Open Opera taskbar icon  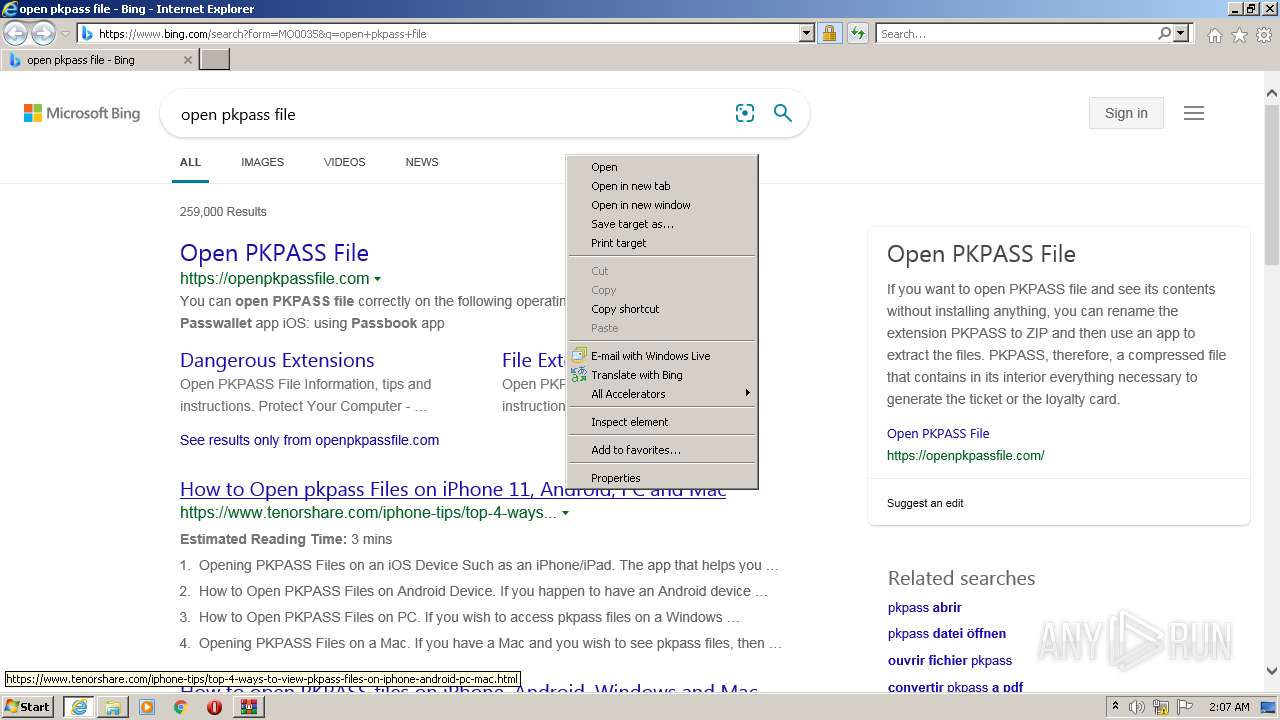(214, 707)
